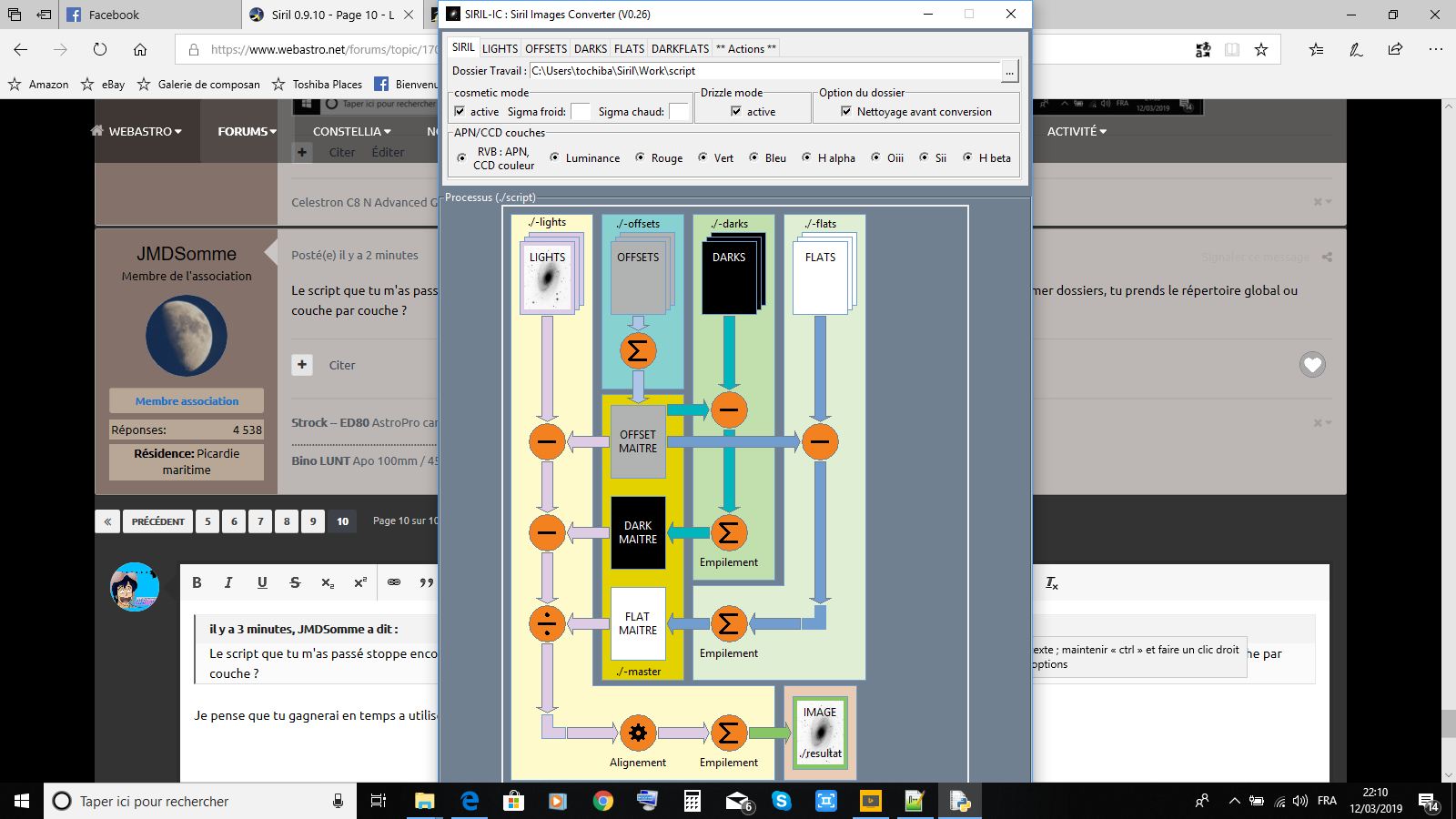Click the Underline formatting icon in editor
The width and height of the screenshot is (1456, 819).
coord(262,582)
